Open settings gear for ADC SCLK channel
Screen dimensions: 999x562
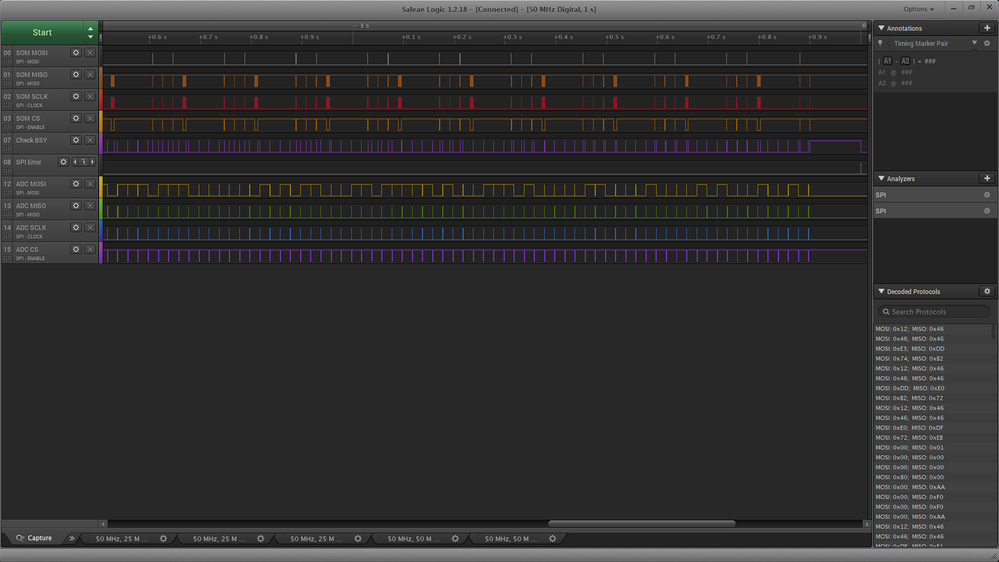pos(76,227)
